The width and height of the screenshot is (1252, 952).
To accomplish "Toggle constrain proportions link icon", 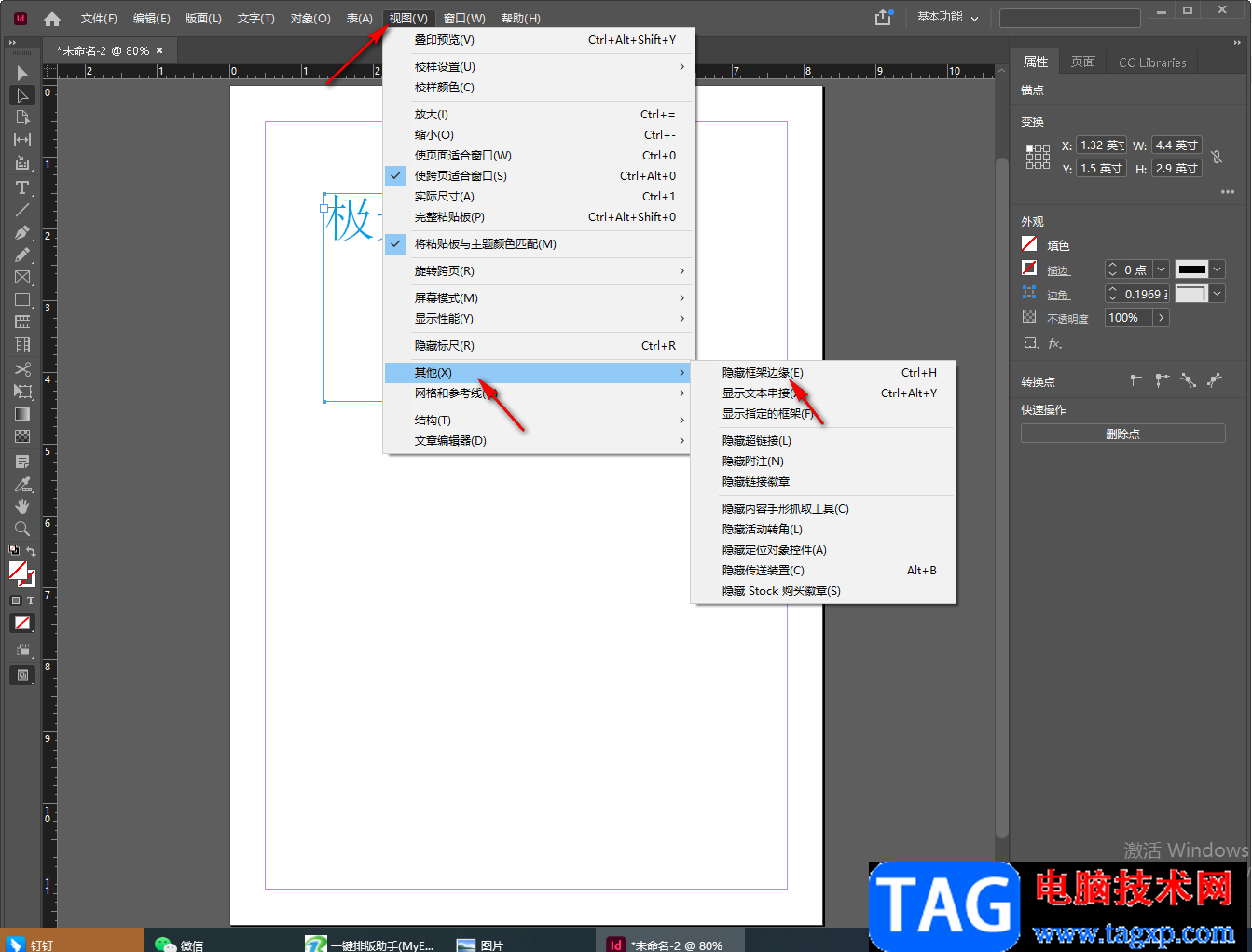I will pyautogui.click(x=1217, y=157).
